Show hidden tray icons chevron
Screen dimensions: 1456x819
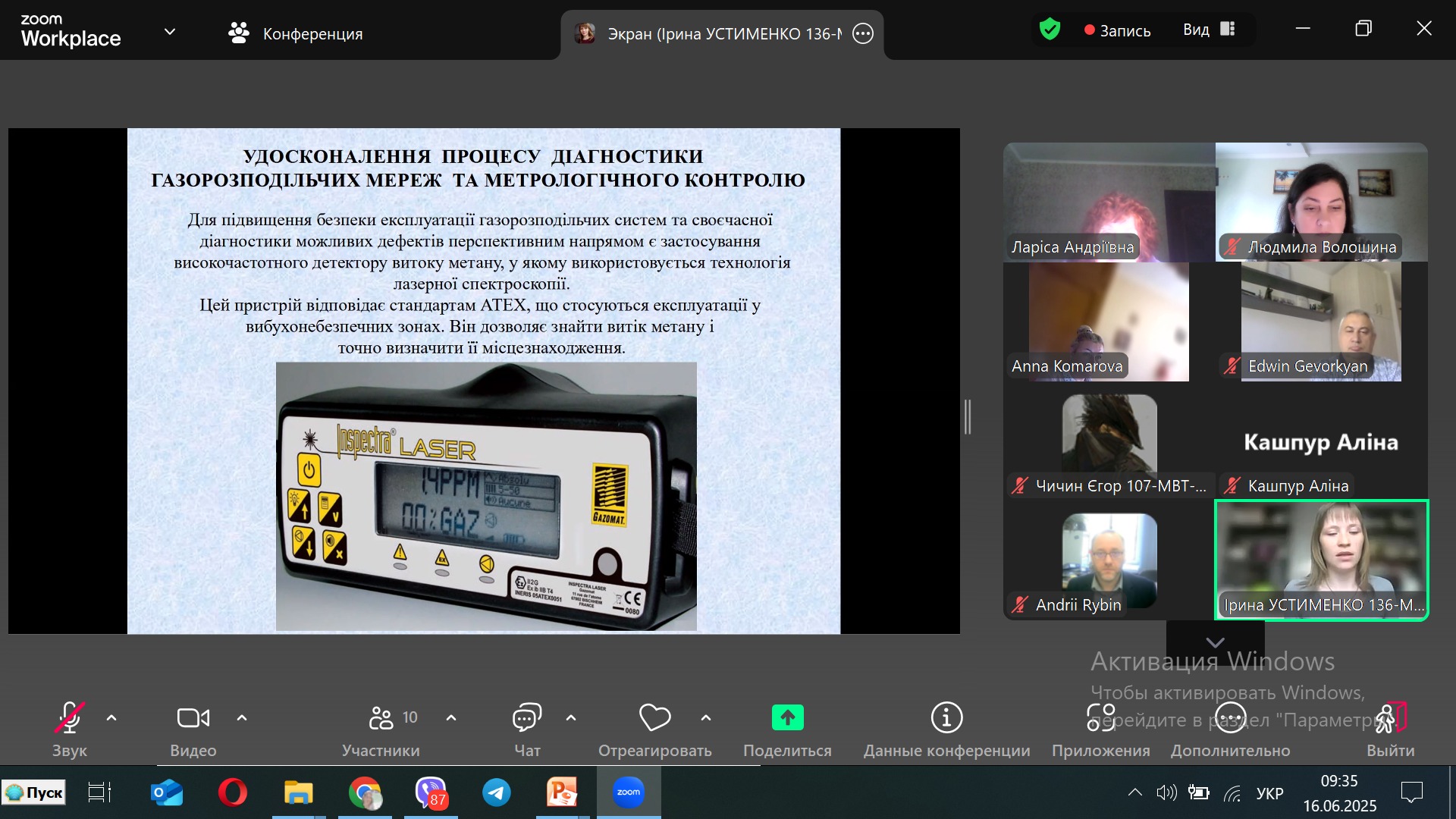click(x=1134, y=793)
